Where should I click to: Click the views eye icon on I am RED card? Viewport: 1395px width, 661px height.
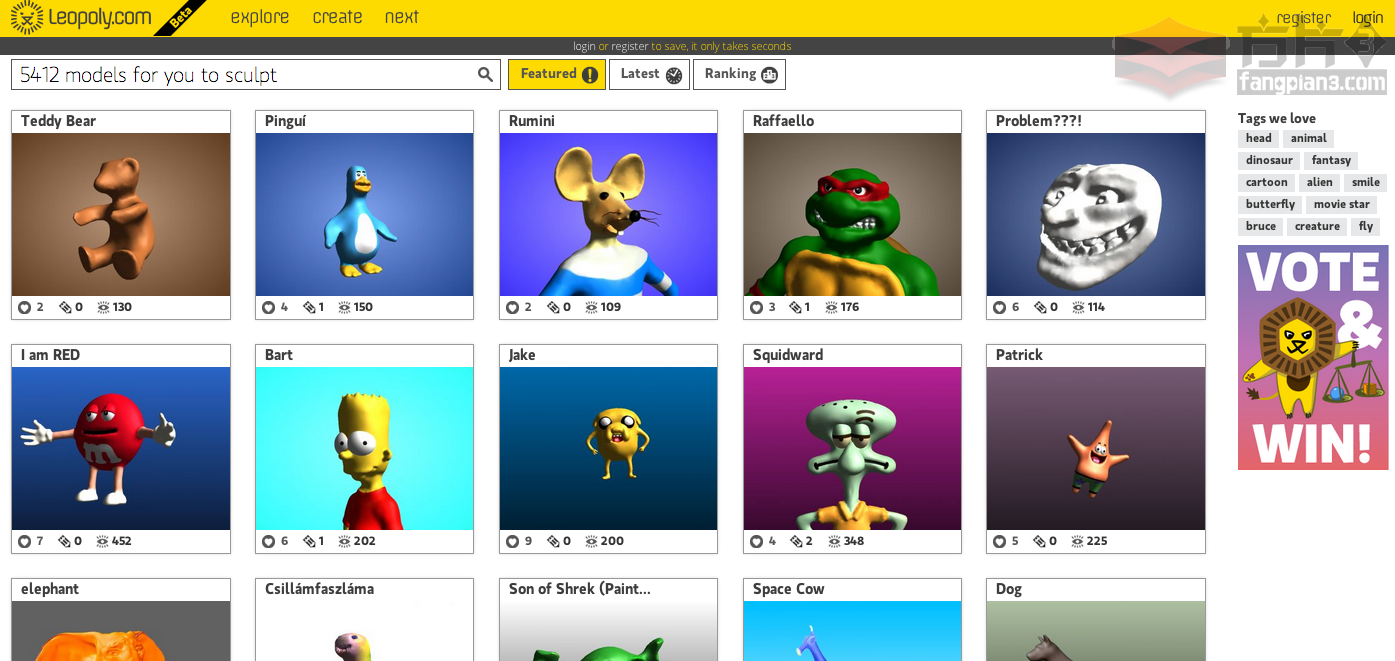point(103,542)
